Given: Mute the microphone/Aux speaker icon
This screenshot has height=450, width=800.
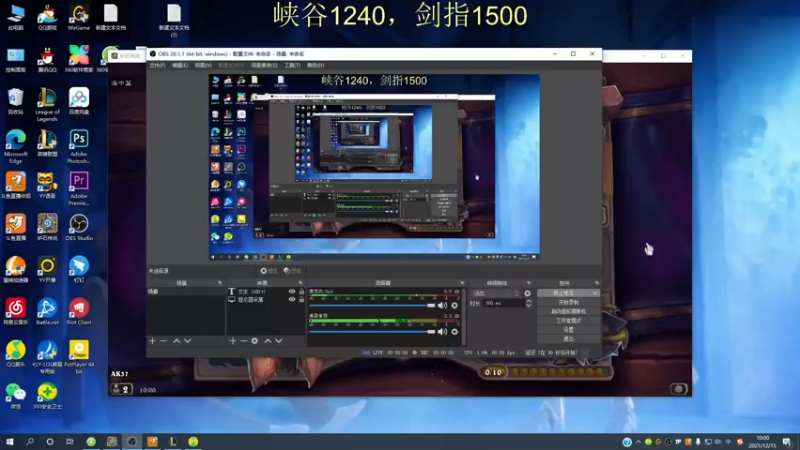Looking at the screenshot, I should 442,306.
